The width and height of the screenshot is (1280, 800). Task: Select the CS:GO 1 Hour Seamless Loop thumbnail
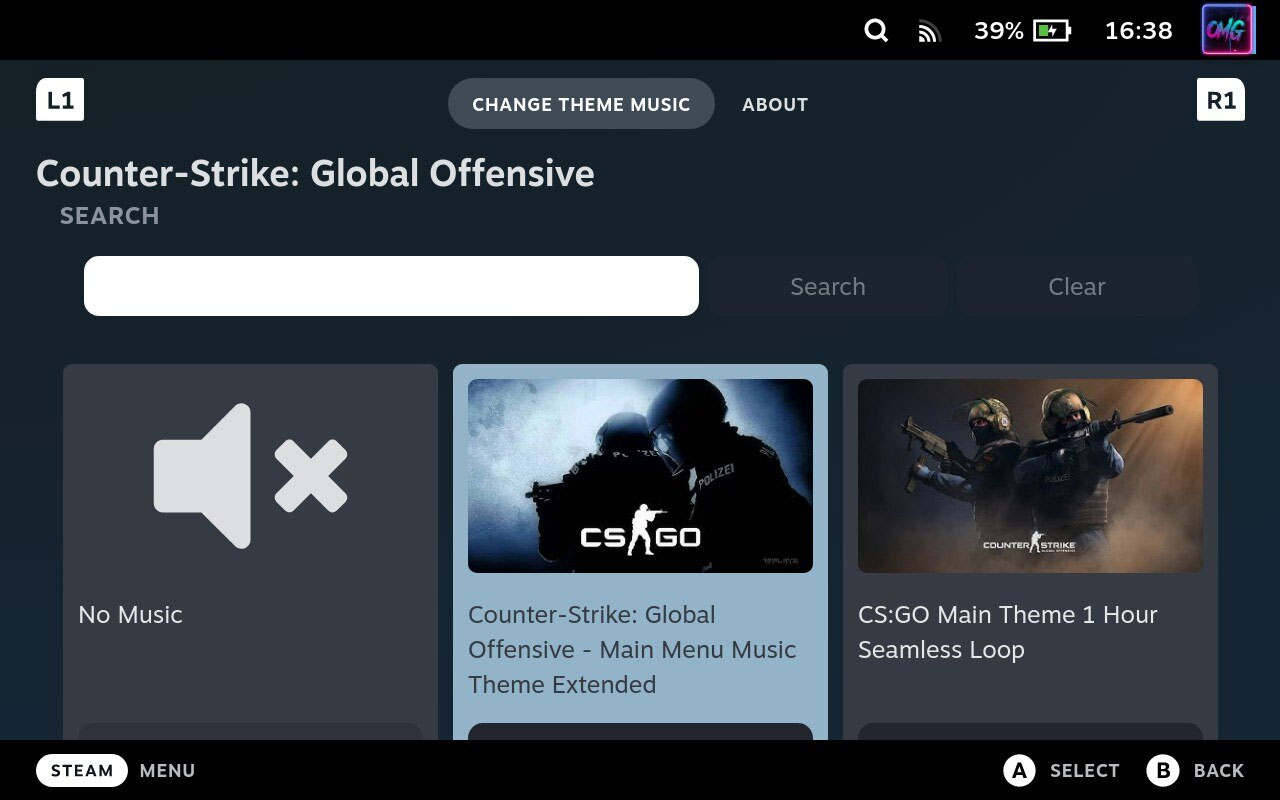tap(1030, 476)
